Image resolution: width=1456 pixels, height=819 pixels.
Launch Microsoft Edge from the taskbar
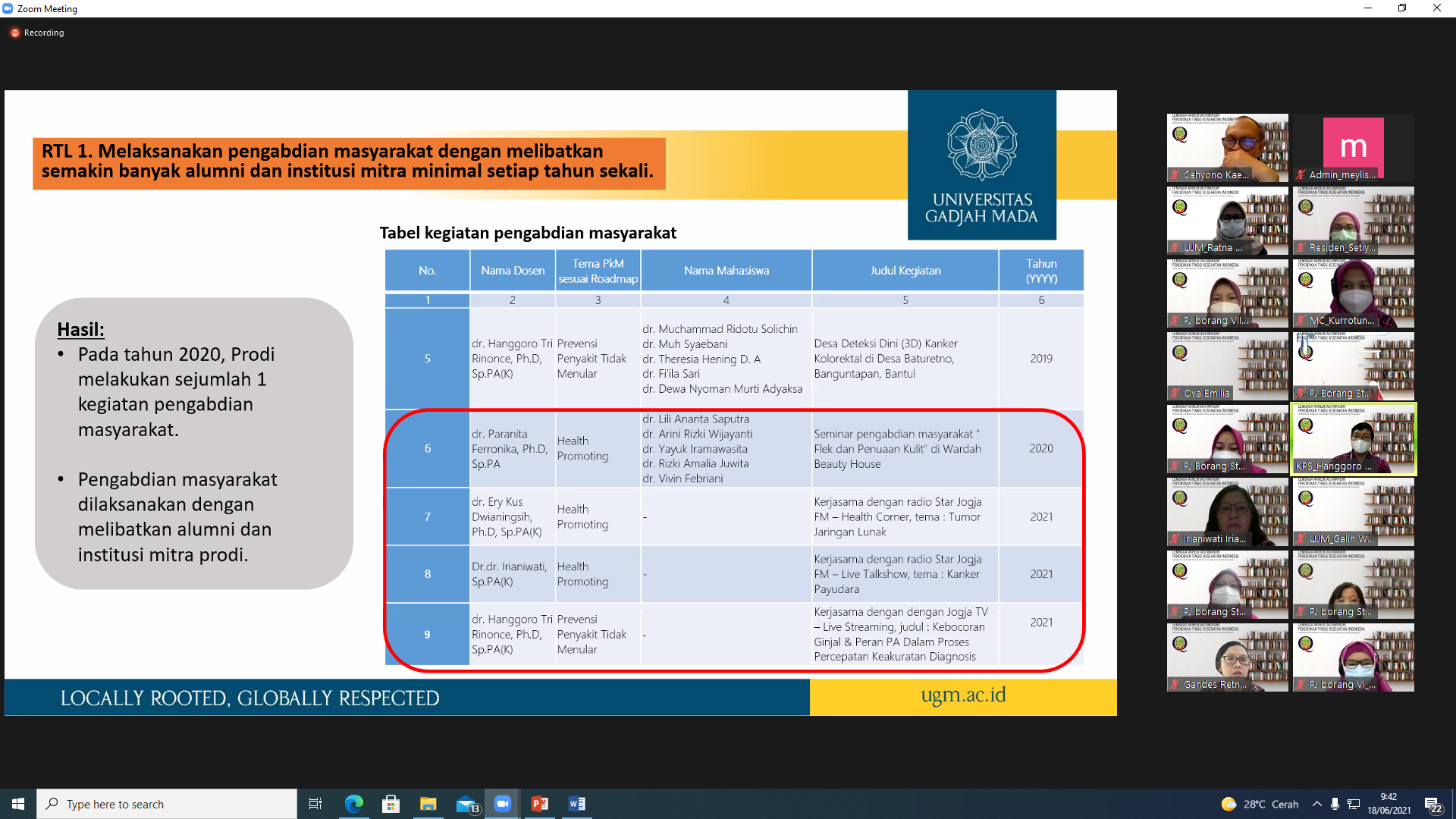354,804
